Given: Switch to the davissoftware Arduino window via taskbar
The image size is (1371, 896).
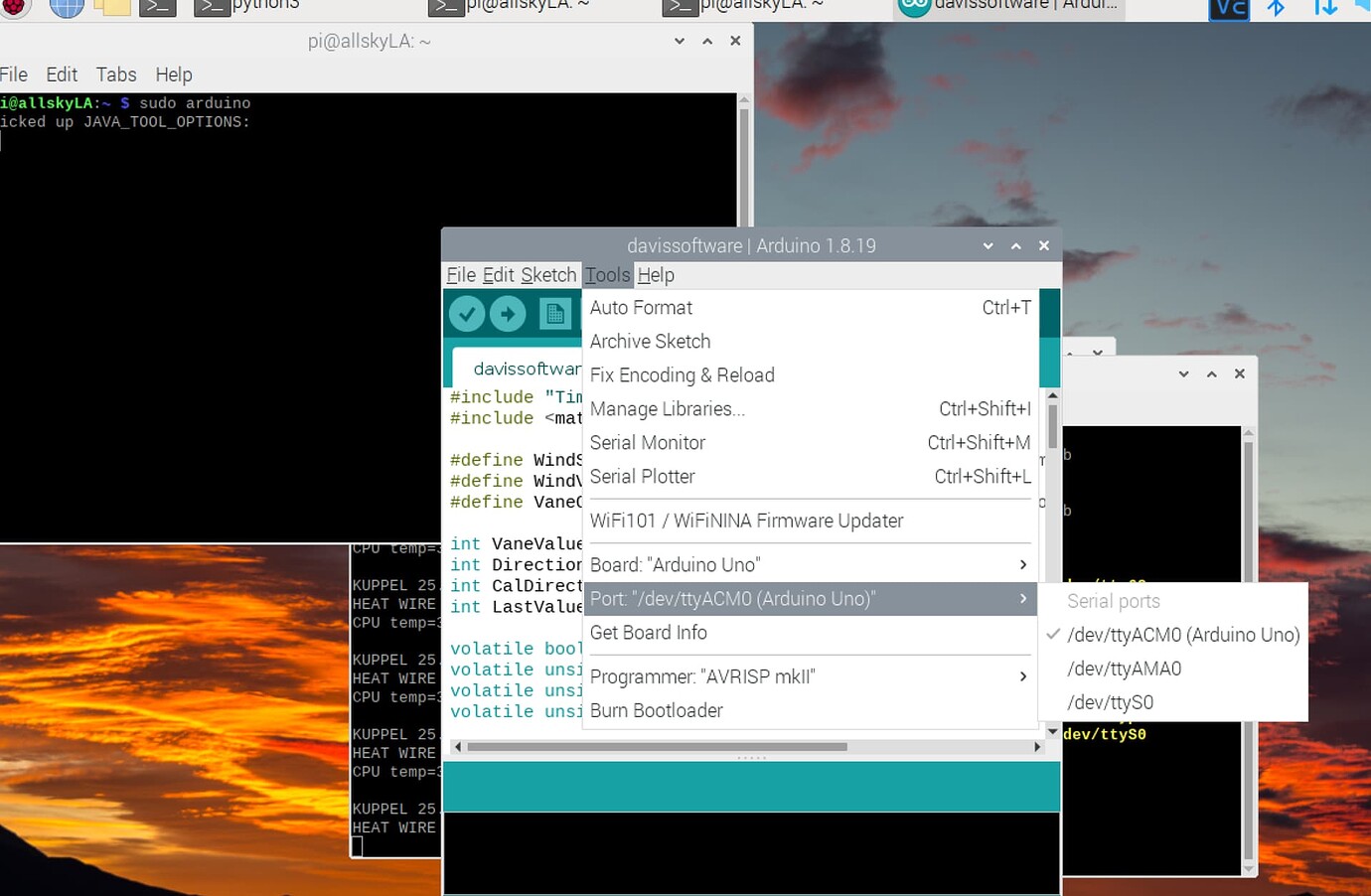Looking at the screenshot, I should [x=1008, y=7].
